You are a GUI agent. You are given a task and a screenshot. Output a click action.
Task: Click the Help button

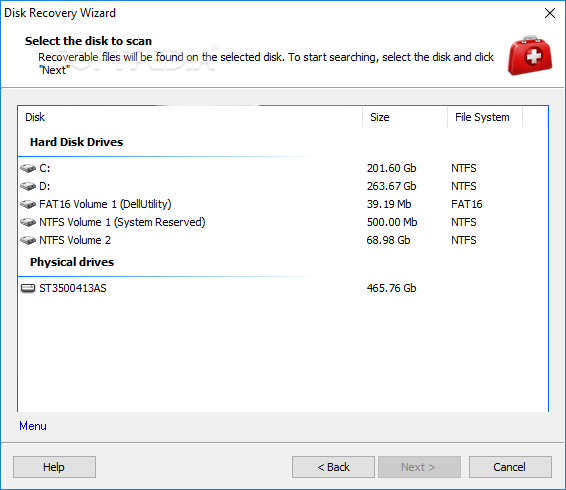click(x=55, y=467)
